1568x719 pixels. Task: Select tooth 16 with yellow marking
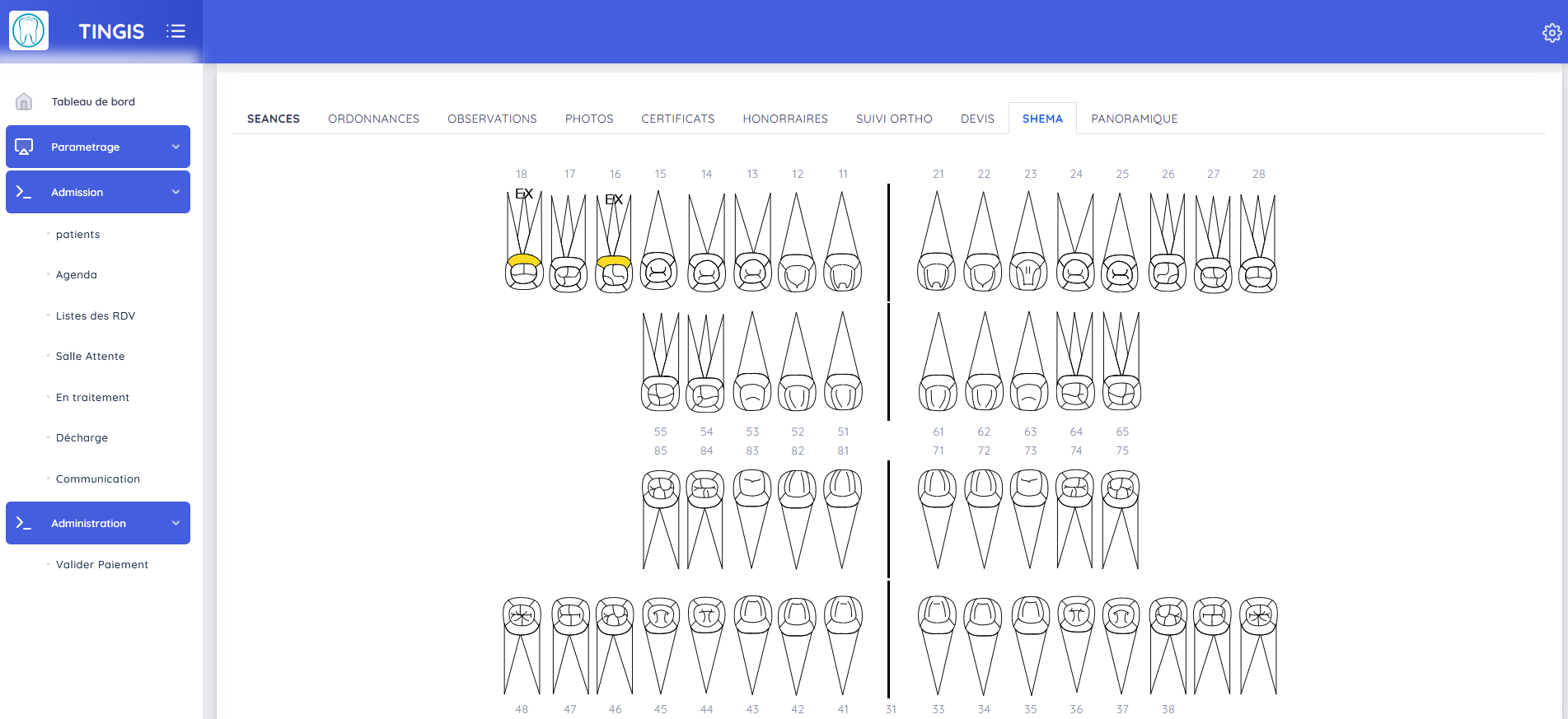[x=614, y=245]
